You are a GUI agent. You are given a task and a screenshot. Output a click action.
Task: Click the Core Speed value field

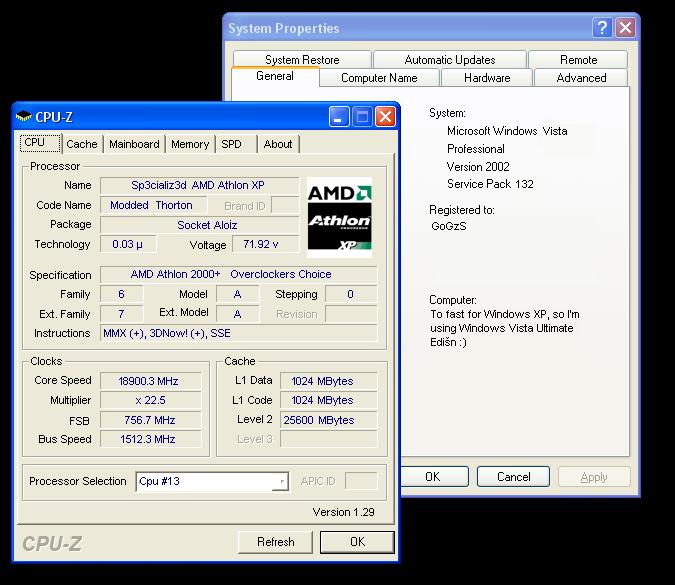pyautogui.click(x=150, y=381)
